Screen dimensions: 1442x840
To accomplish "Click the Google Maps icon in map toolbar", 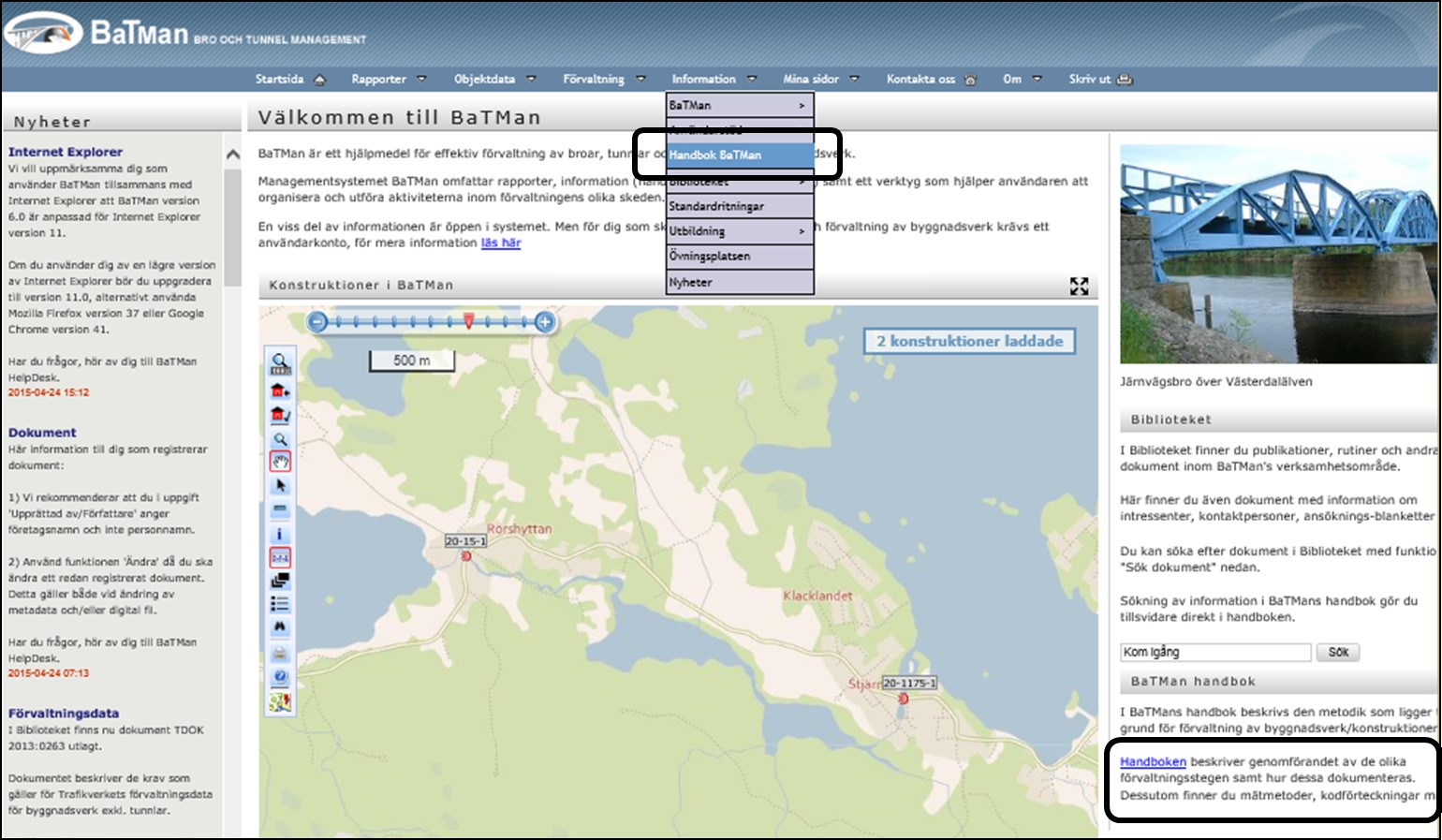I will click(280, 701).
